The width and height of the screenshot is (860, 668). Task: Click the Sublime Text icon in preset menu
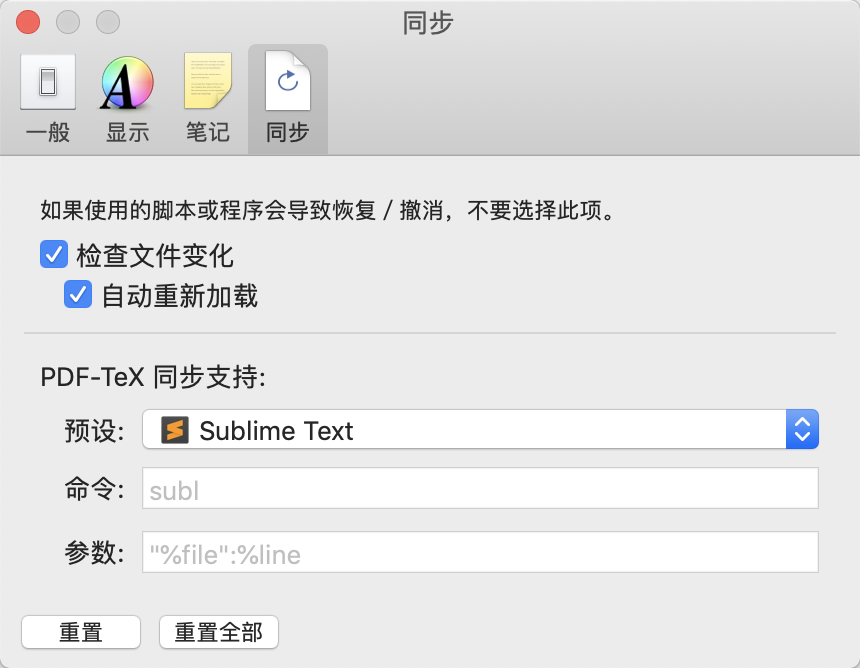(175, 429)
